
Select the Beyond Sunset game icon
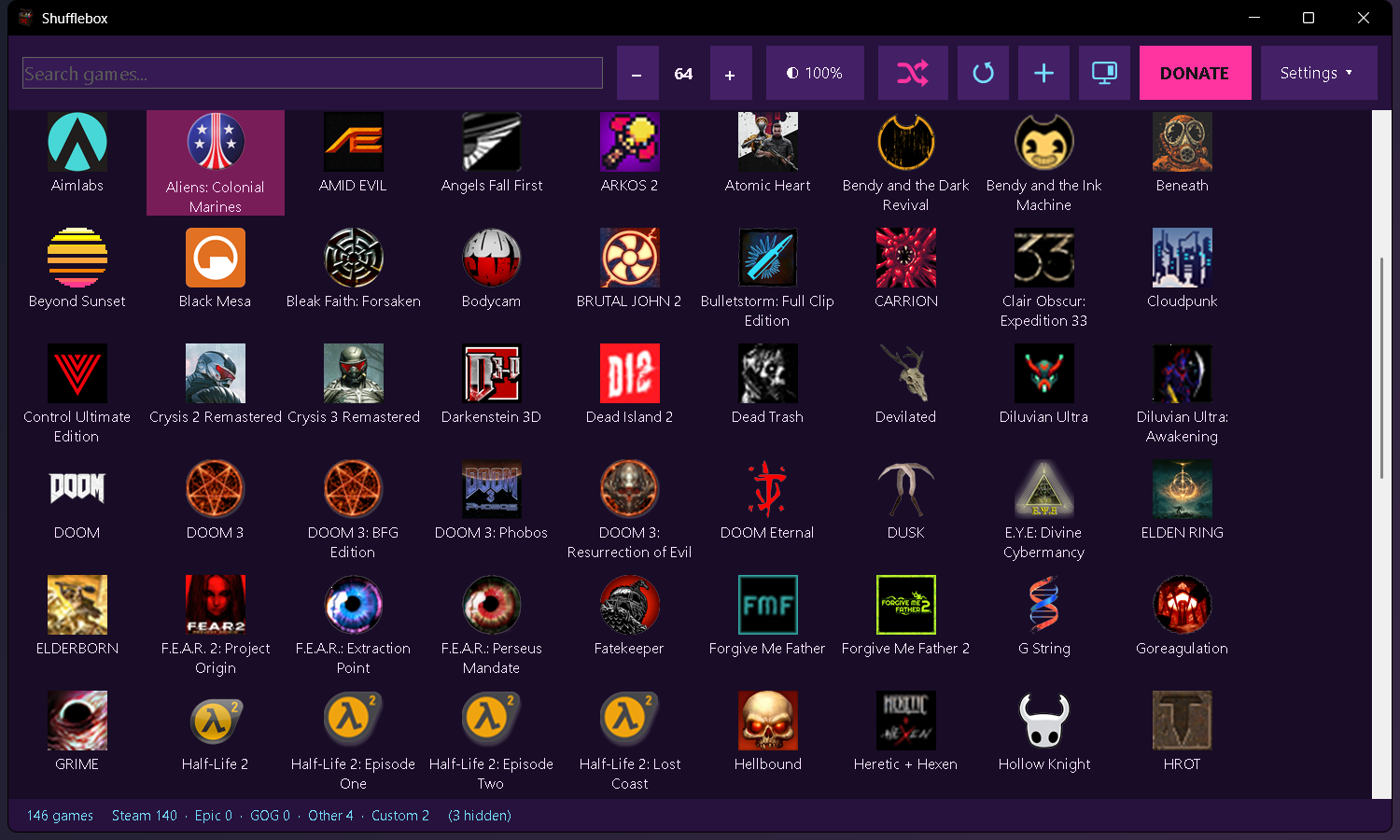pyautogui.click(x=77, y=258)
